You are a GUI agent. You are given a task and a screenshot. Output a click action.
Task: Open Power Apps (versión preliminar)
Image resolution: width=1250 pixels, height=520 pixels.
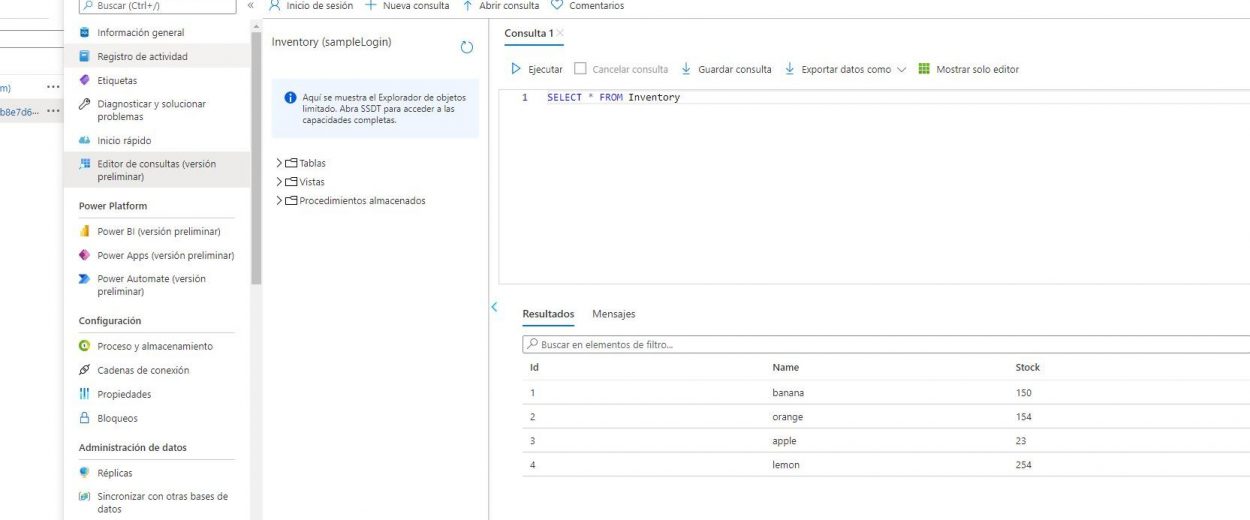(x=165, y=255)
